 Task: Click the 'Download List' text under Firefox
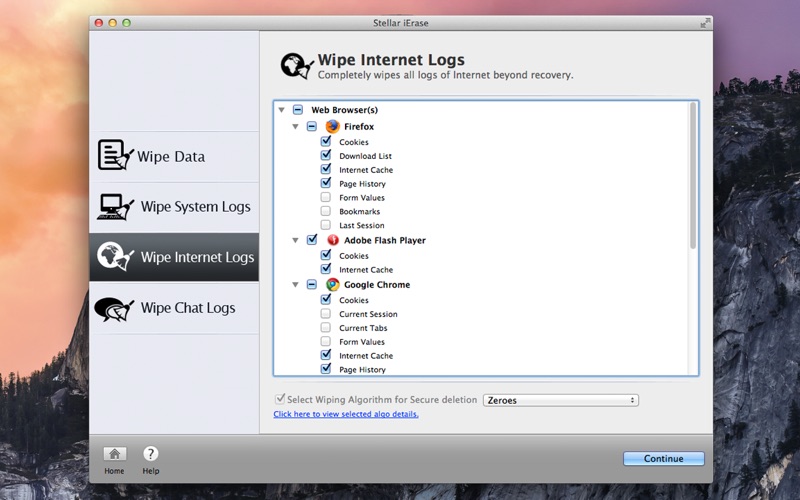[365, 156]
